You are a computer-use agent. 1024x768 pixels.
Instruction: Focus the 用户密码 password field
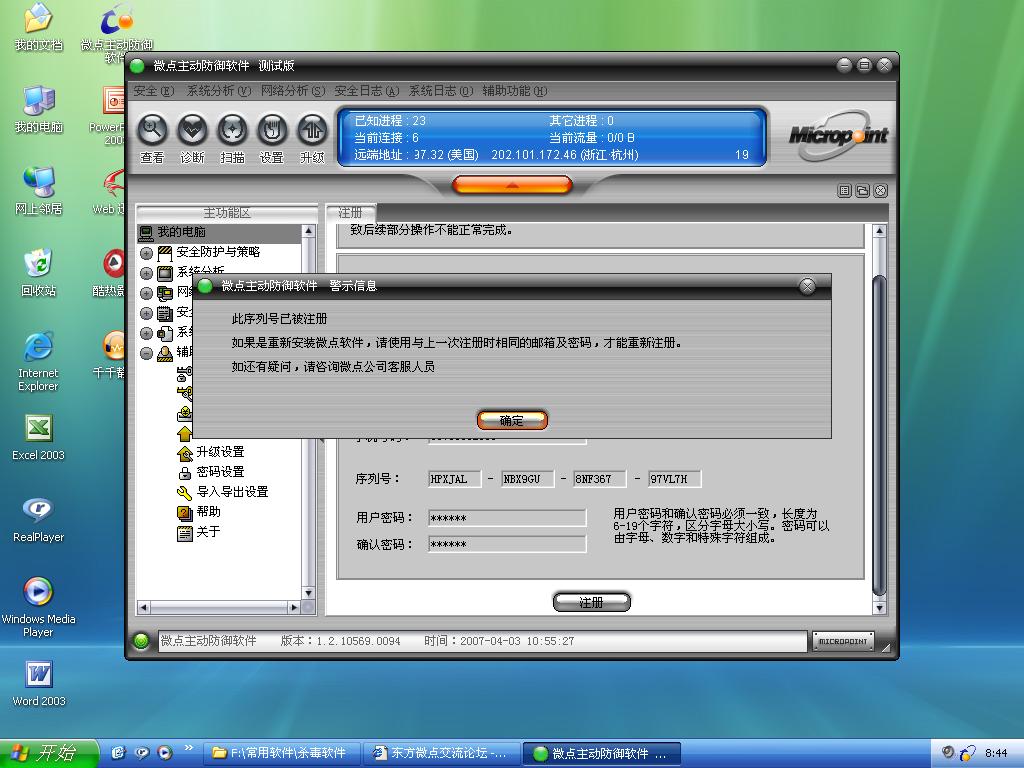(x=507, y=518)
